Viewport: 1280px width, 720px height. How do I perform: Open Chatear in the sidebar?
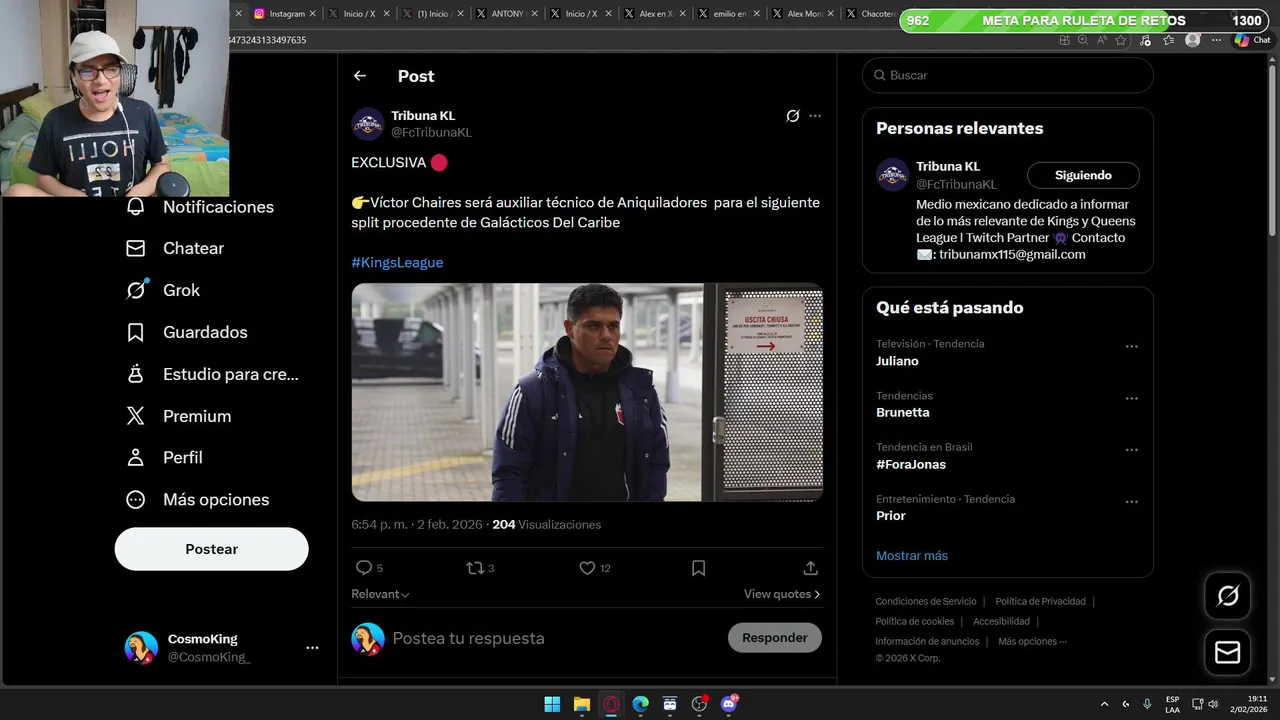(175, 248)
